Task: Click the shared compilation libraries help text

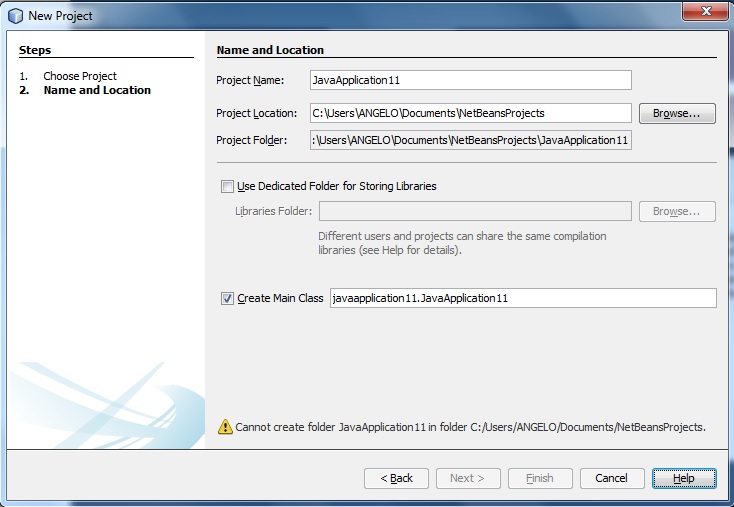Action: [462, 243]
